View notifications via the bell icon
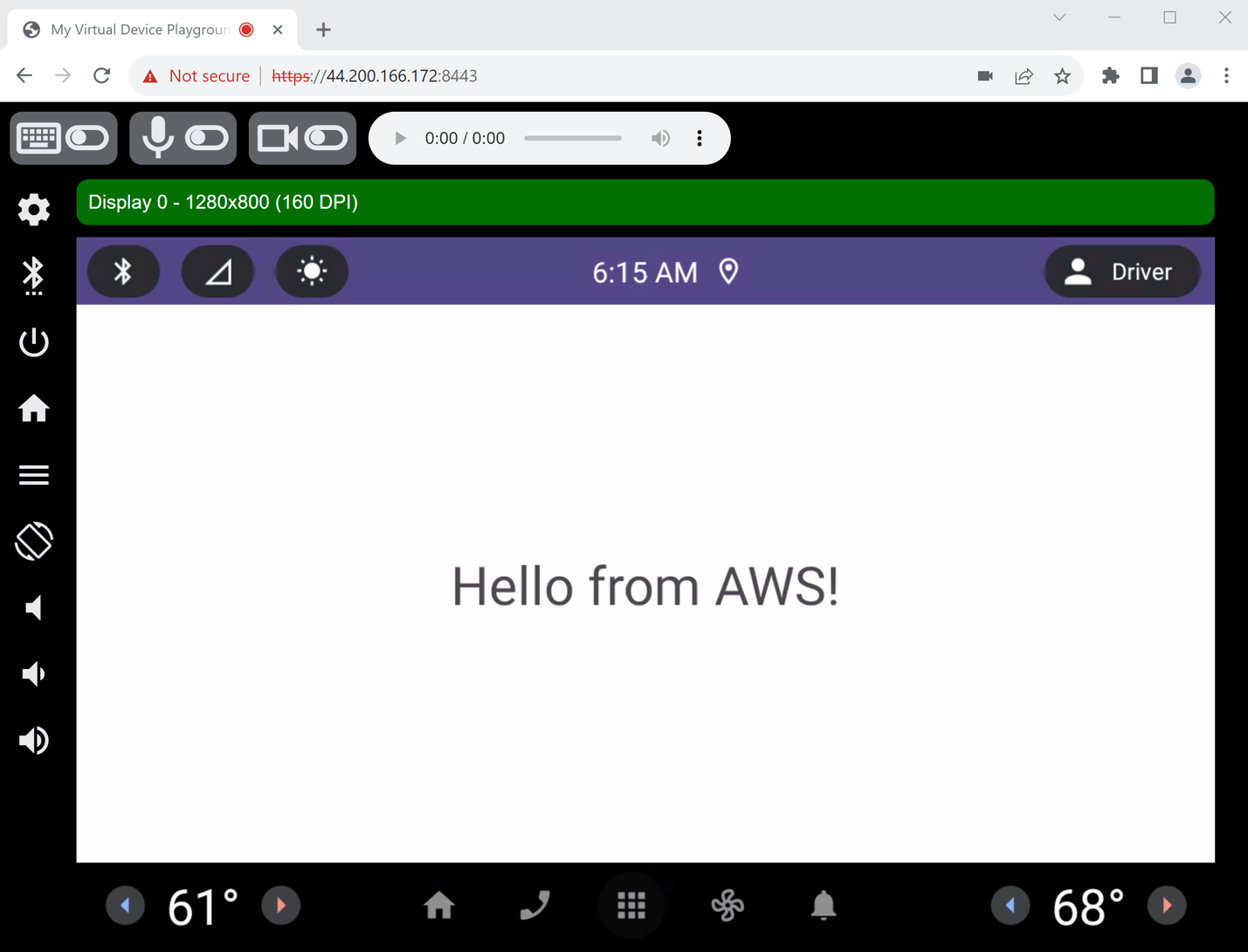 tap(822, 906)
